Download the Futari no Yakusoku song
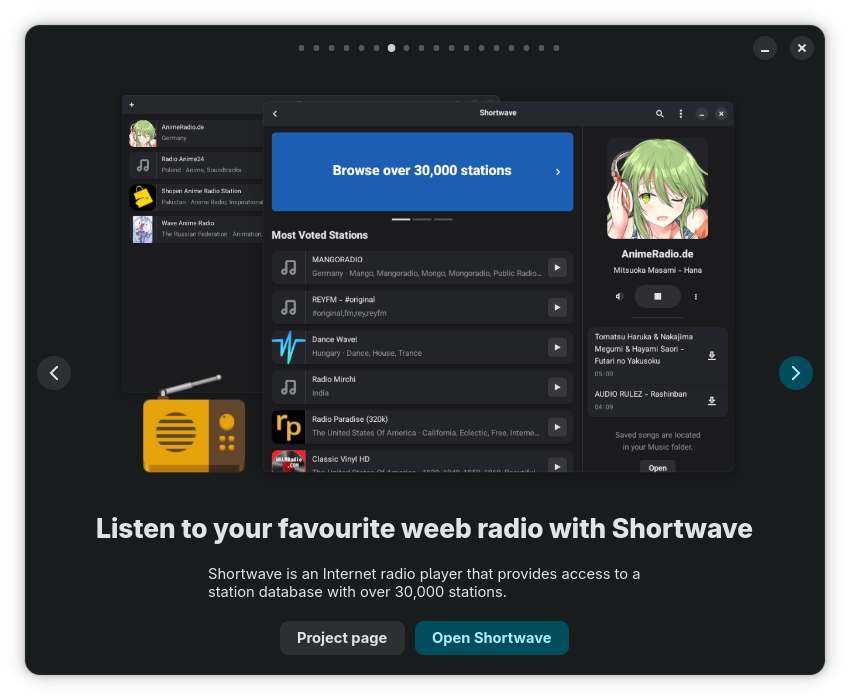Screen dimensions: 850x700 click(712, 355)
